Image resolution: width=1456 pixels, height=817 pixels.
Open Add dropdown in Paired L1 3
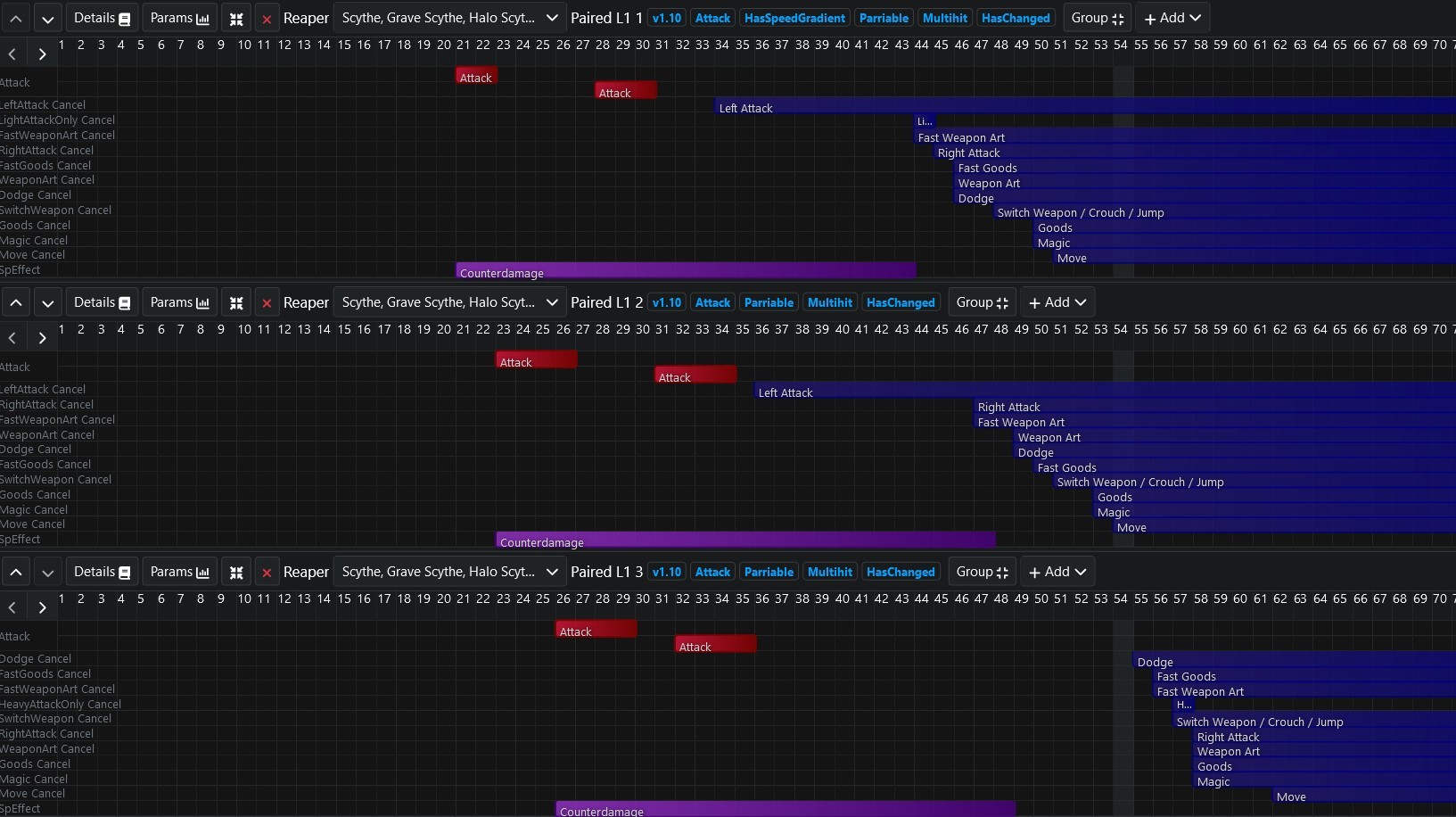click(1057, 572)
